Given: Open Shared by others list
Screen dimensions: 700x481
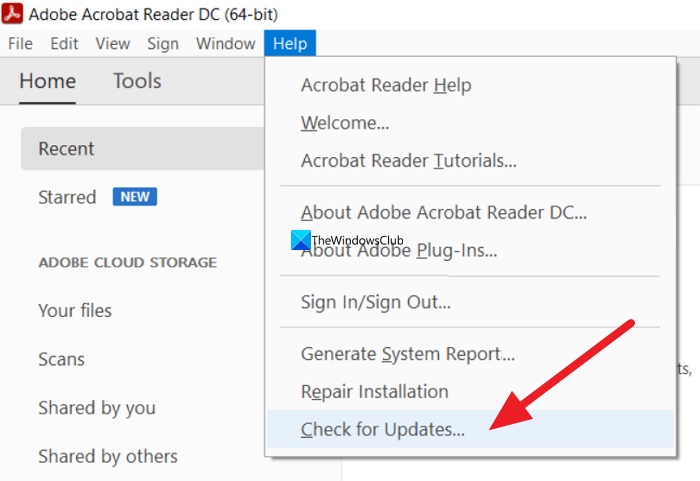Looking at the screenshot, I should click(108, 457).
